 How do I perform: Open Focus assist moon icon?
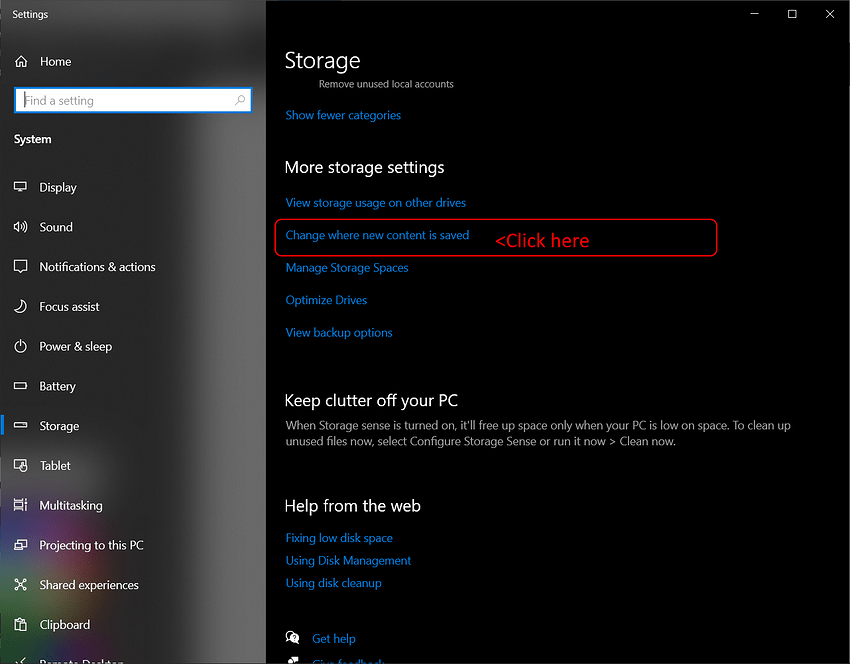(21, 307)
